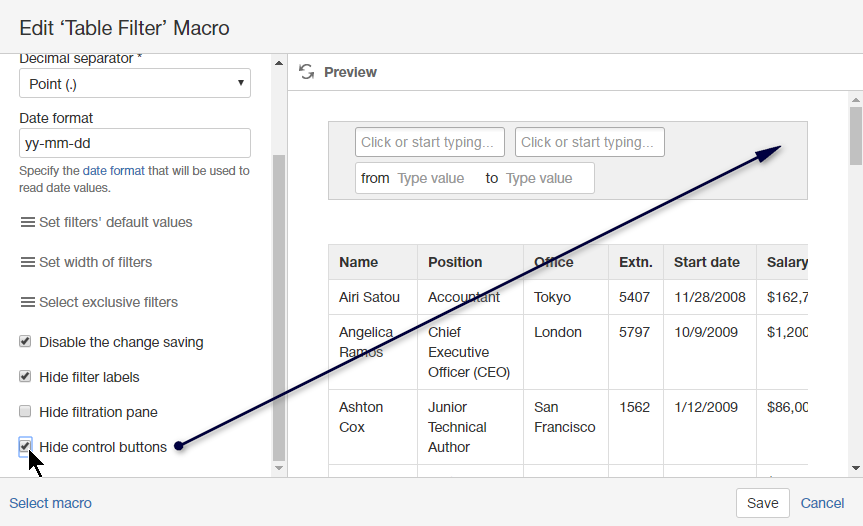Click the Save button

click(762, 503)
